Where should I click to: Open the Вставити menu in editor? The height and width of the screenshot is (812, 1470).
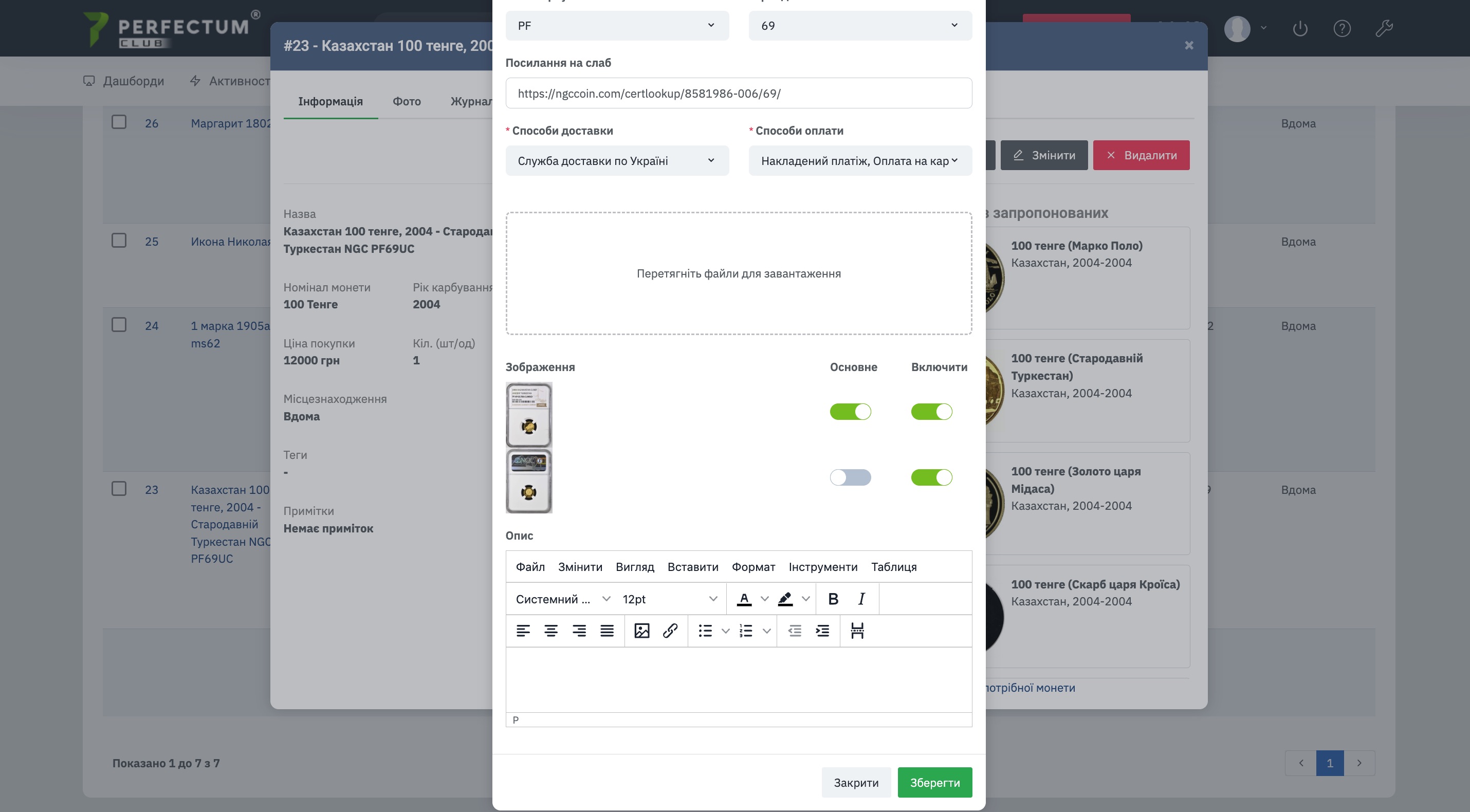(692, 567)
